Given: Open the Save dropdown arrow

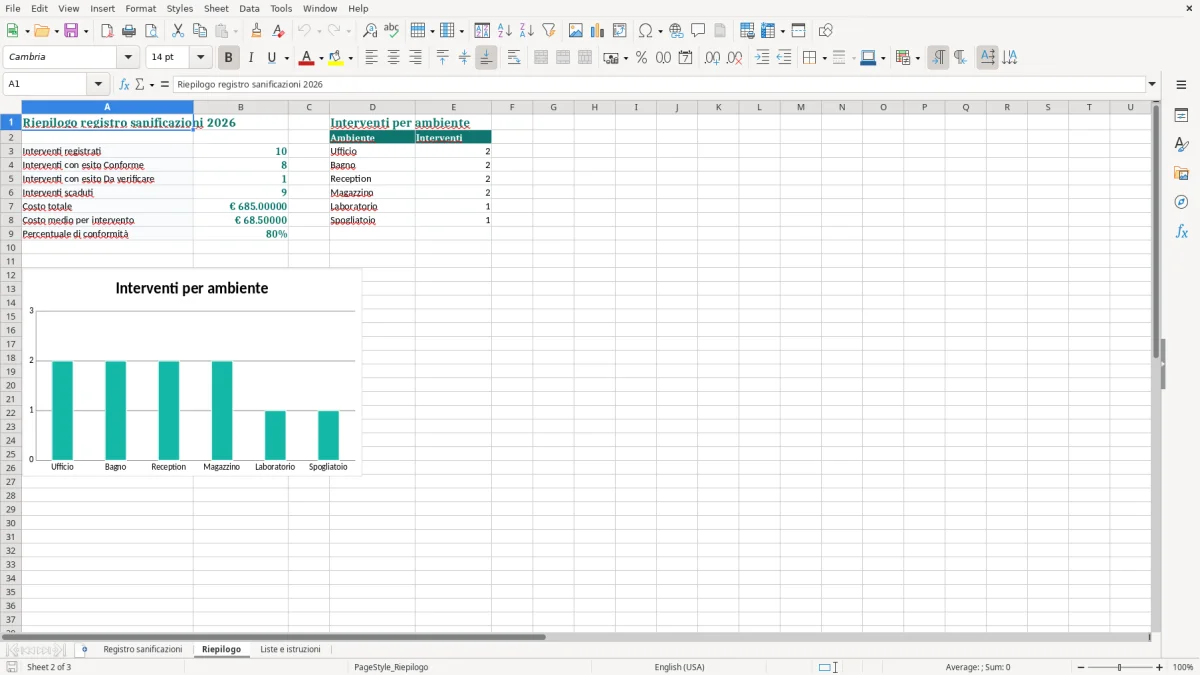Looking at the screenshot, I should [x=86, y=31].
